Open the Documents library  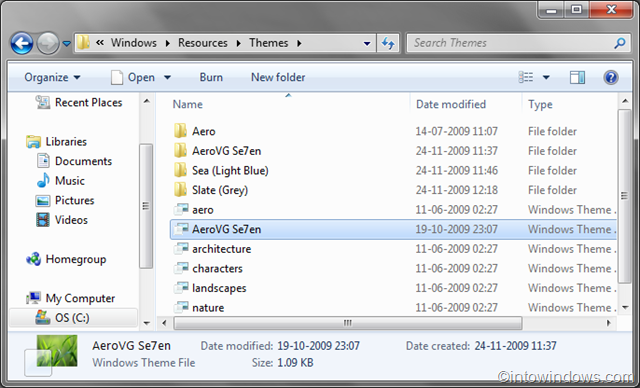[x=74, y=161]
